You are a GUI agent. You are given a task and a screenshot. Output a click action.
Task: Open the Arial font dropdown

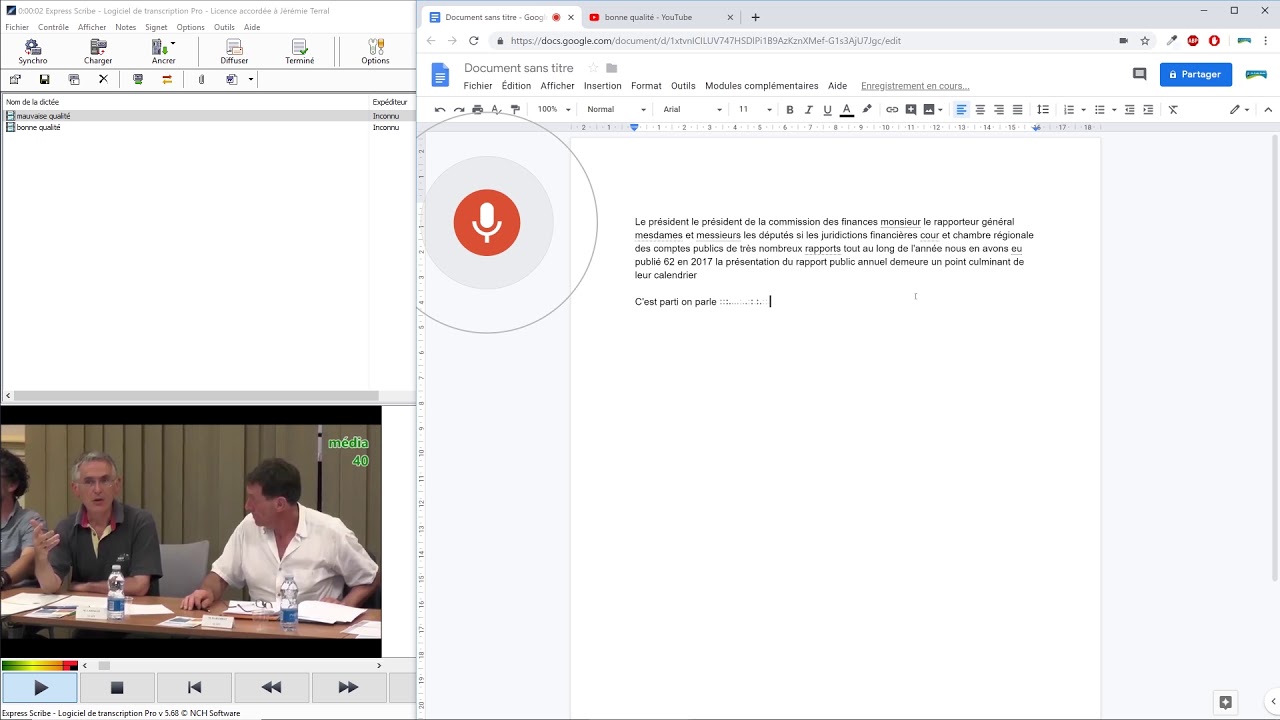tap(692, 110)
